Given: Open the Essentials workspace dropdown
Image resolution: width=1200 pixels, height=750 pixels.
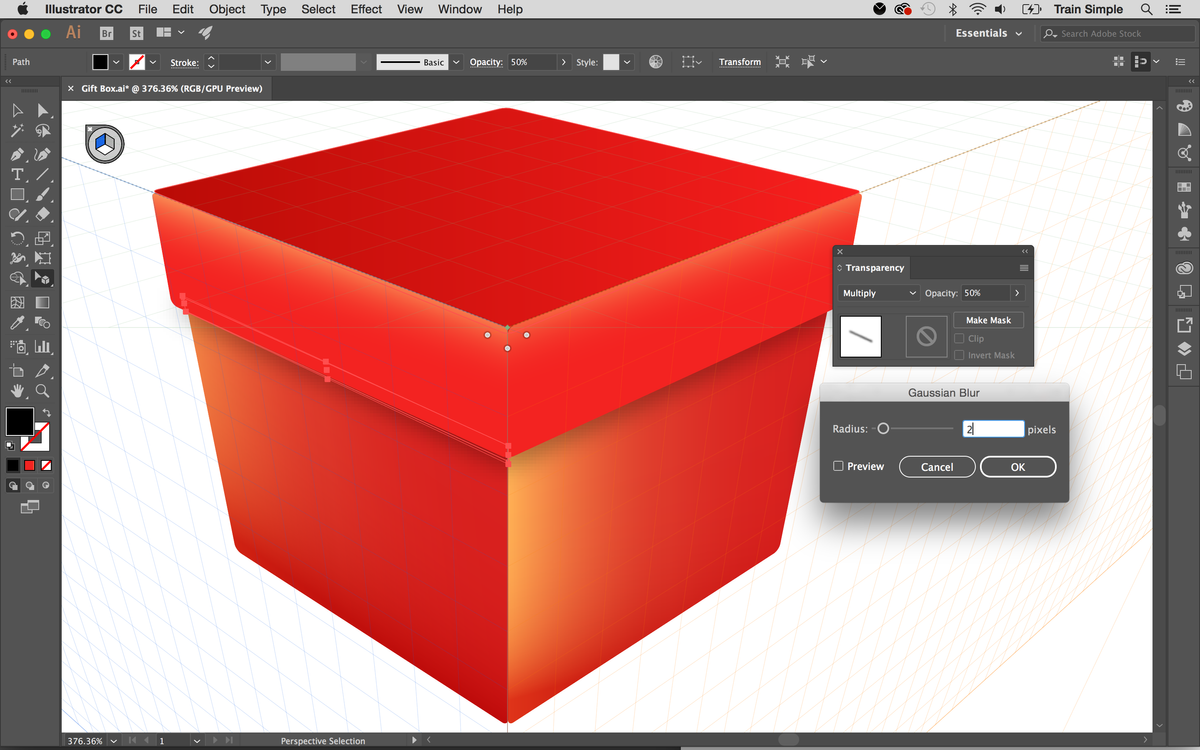Looking at the screenshot, I should [x=986, y=32].
